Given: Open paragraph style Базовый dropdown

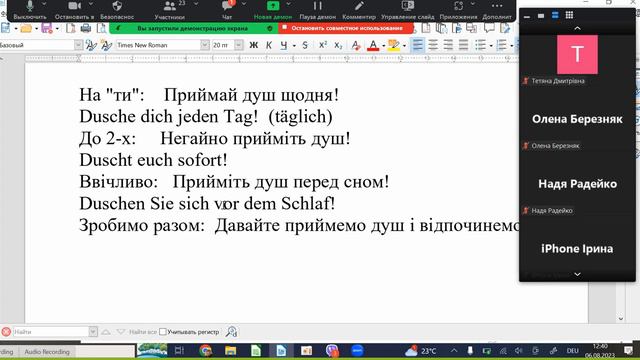Looking at the screenshot, I should coord(78,45).
